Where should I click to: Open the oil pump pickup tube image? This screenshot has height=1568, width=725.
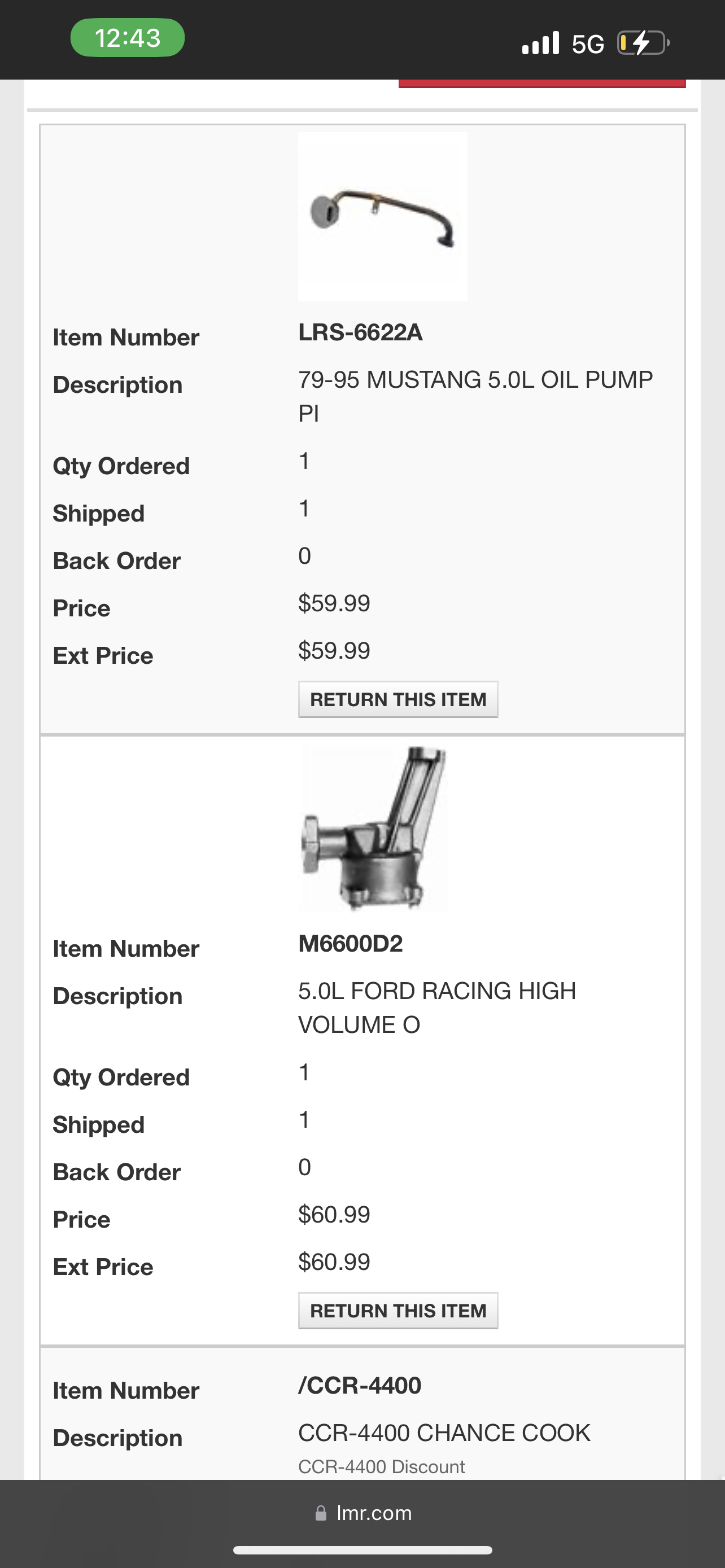pyautogui.click(x=382, y=217)
